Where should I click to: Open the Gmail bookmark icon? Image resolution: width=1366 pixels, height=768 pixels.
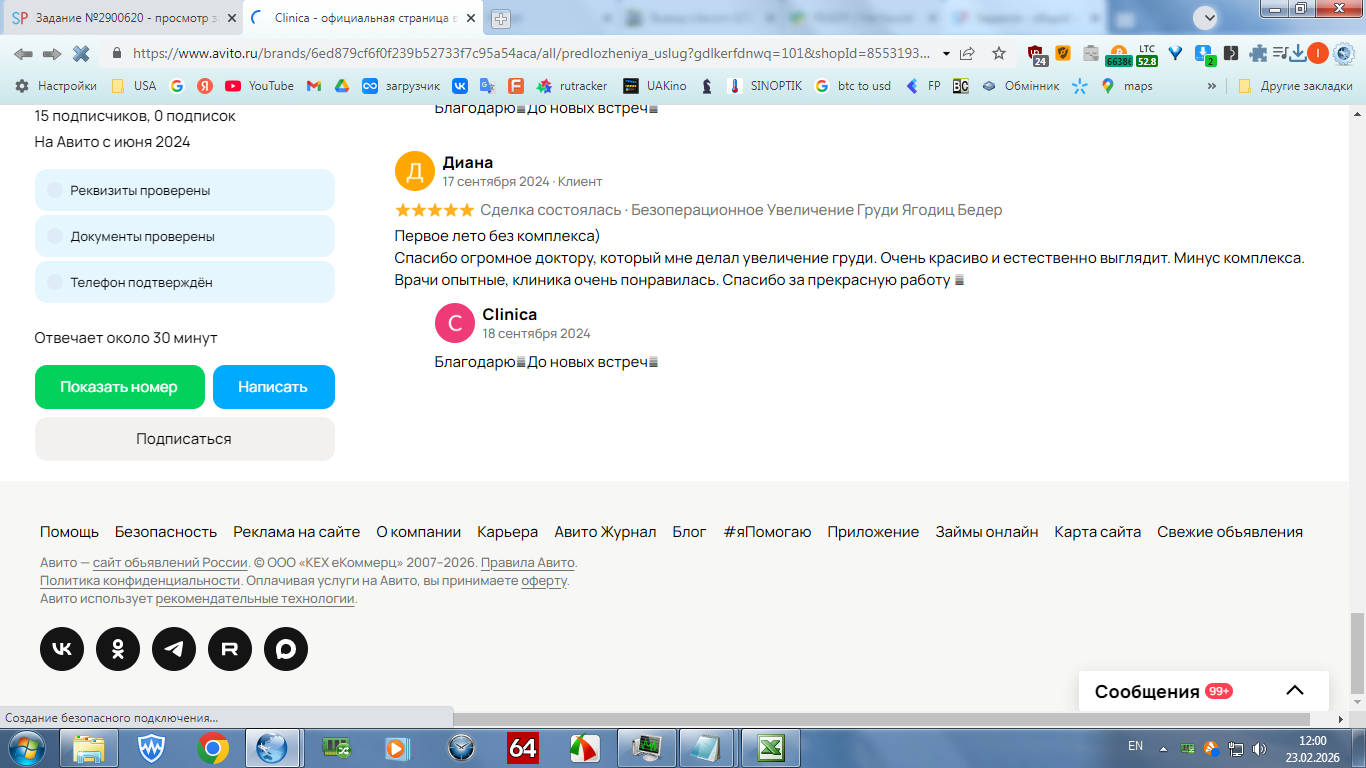[314, 86]
